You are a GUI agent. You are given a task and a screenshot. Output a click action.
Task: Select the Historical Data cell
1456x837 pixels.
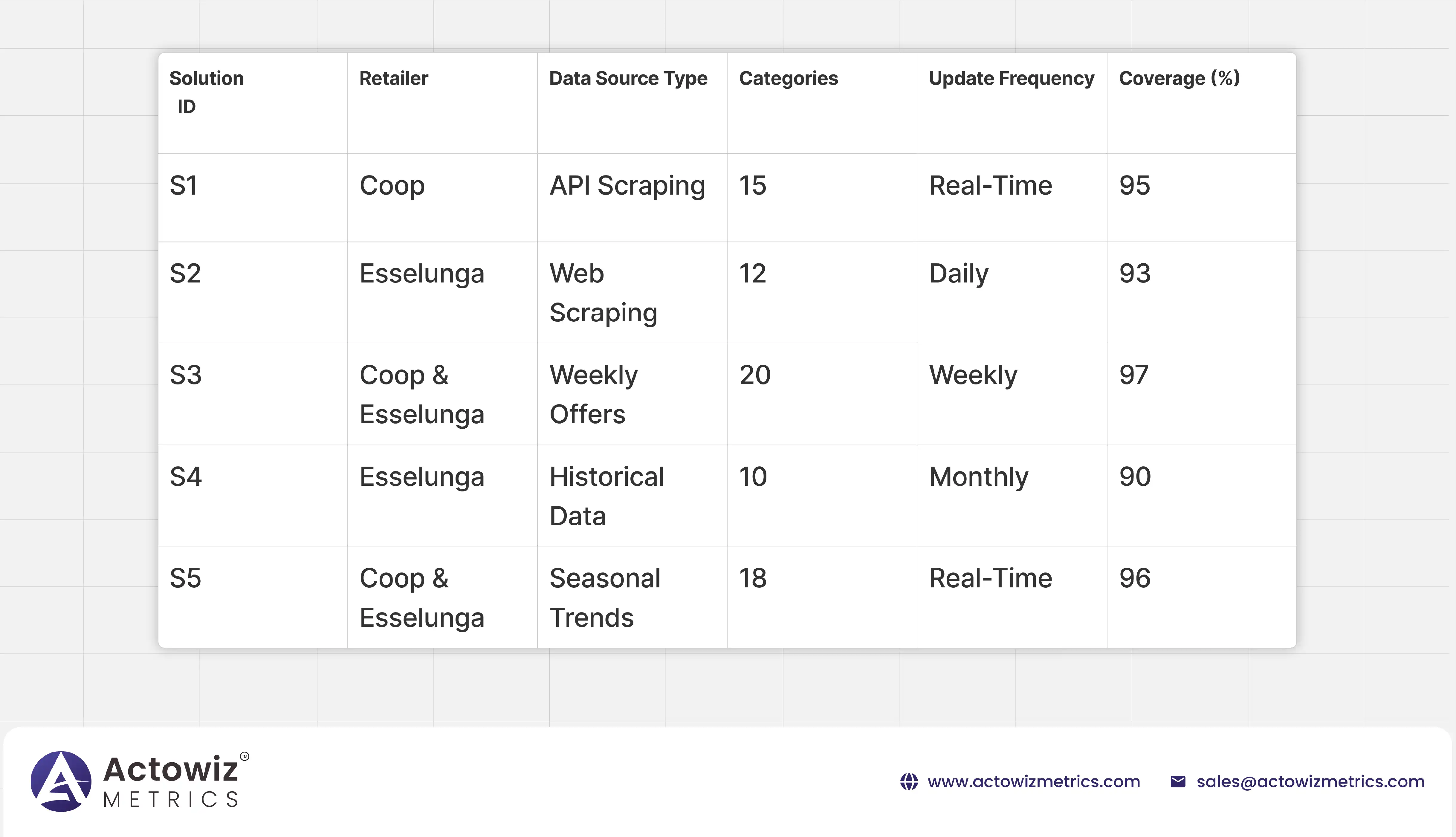[x=606, y=496]
